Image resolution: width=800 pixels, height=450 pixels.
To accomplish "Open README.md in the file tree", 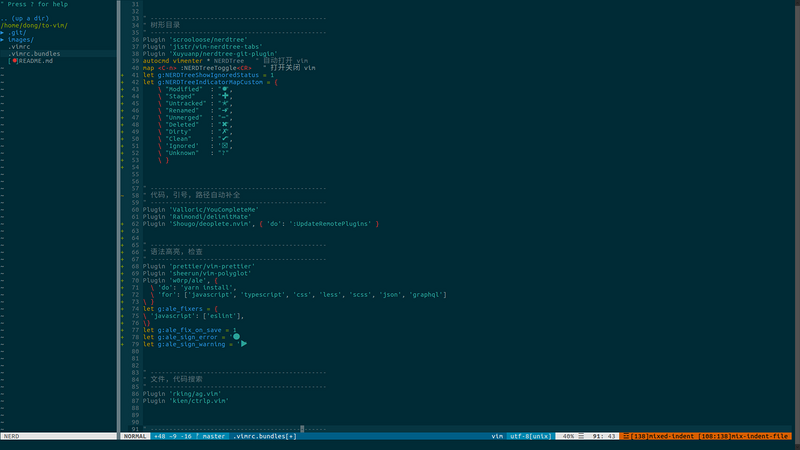I will coord(36,61).
